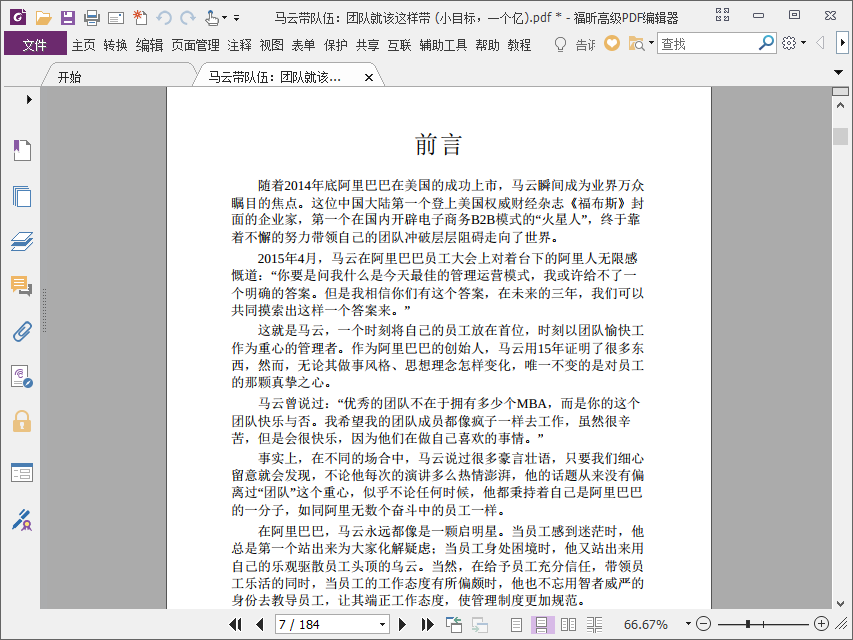Redo the last action
This screenshot has width=853, height=640.
tap(188, 18)
